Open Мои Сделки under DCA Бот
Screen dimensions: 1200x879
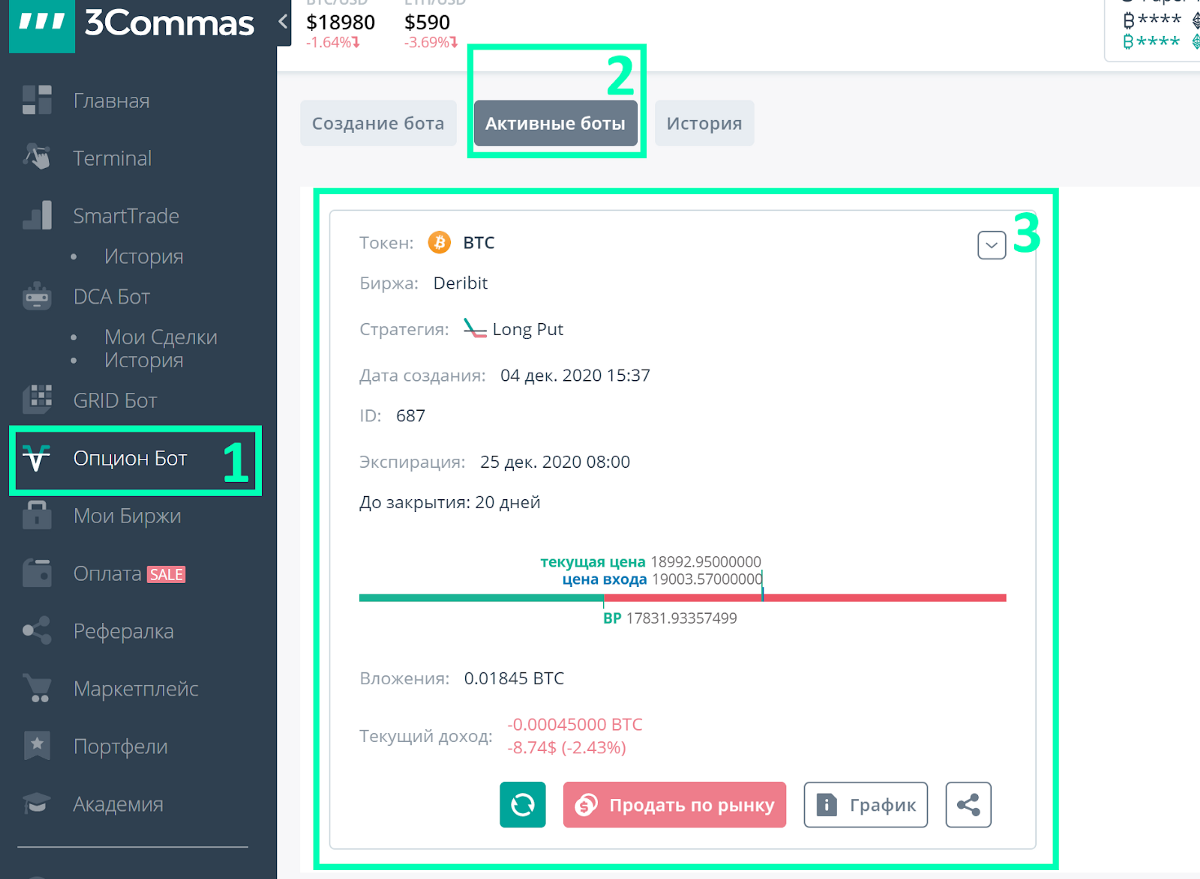pyautogui.click(x=160, y=337)
